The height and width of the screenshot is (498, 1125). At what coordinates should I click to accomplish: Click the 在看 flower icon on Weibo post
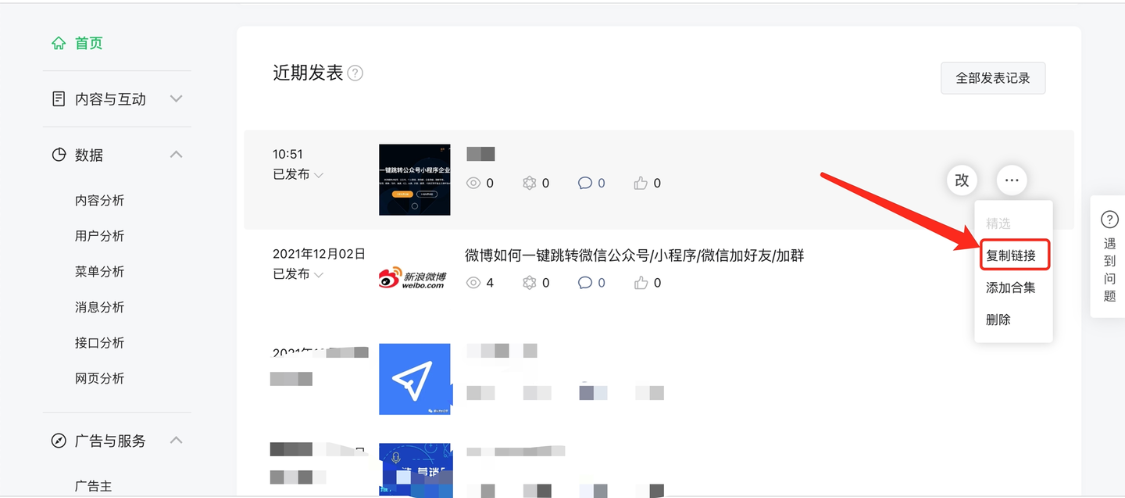click(x=529, y=283)
